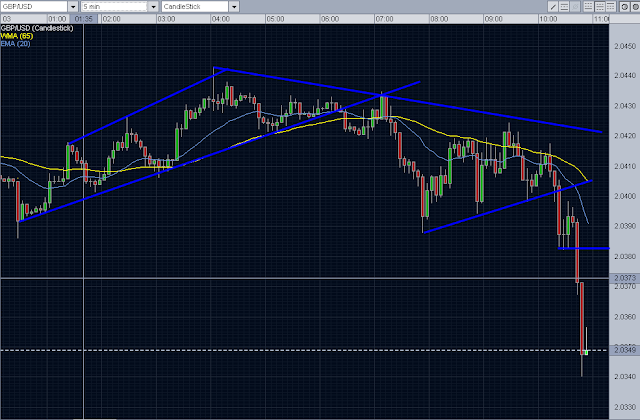The width and height of the screenshot is (640, 420).
Task: Click the 2.0349 current price tag
Action: [624, 350]
